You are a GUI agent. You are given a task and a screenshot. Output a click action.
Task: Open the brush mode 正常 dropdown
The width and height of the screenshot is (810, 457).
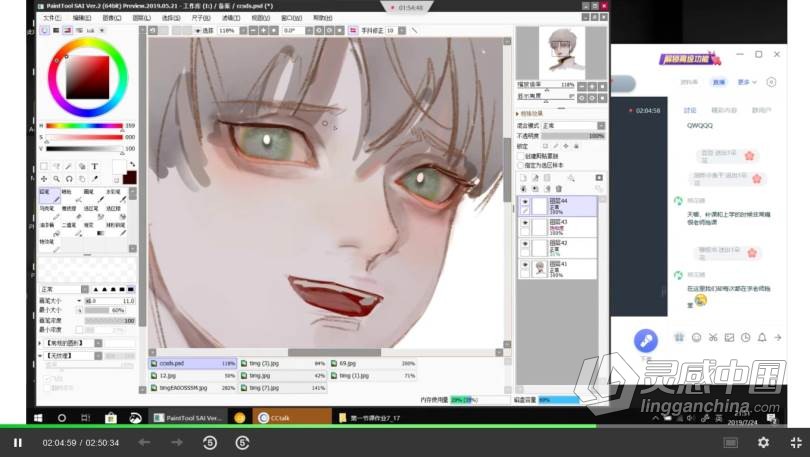[85, 289]
